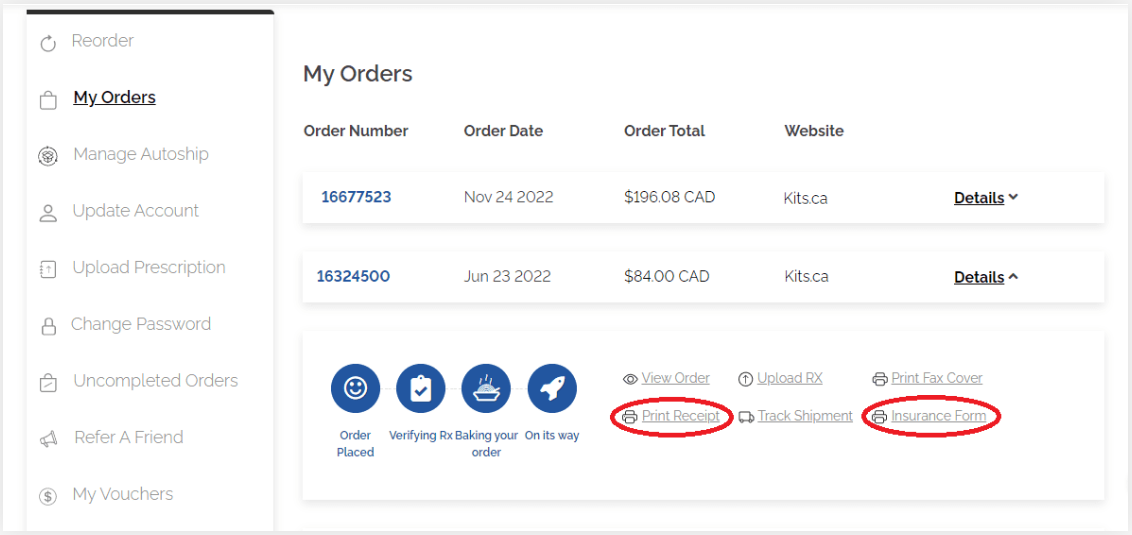Click the Refer A Friend megaphone icon
1132x535 pixels.
click(x=47, y=439)
